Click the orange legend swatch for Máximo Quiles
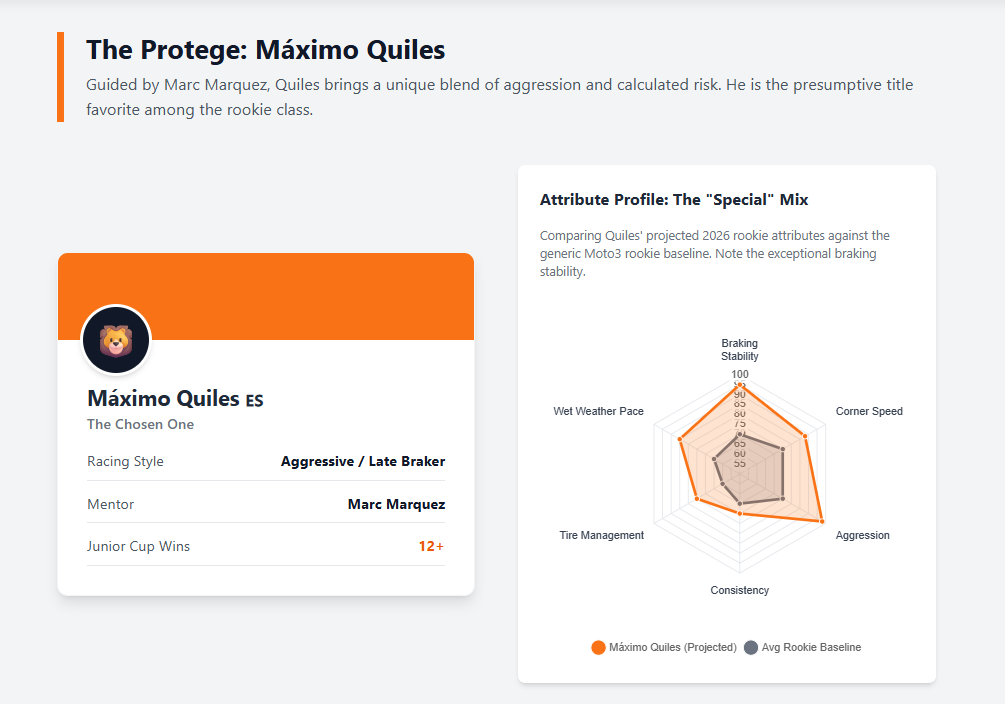This screenshot has width=1005, height=709. click(598, 647)
